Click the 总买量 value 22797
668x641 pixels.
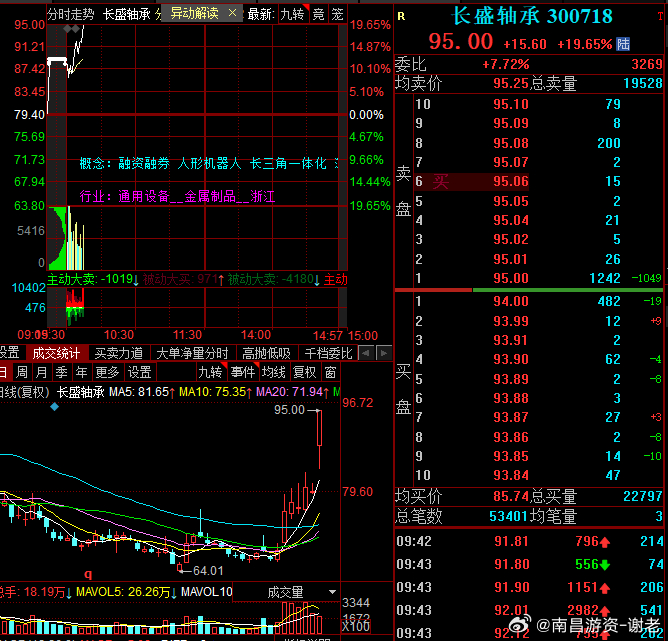pyautogui.click(x=643, y=496)
